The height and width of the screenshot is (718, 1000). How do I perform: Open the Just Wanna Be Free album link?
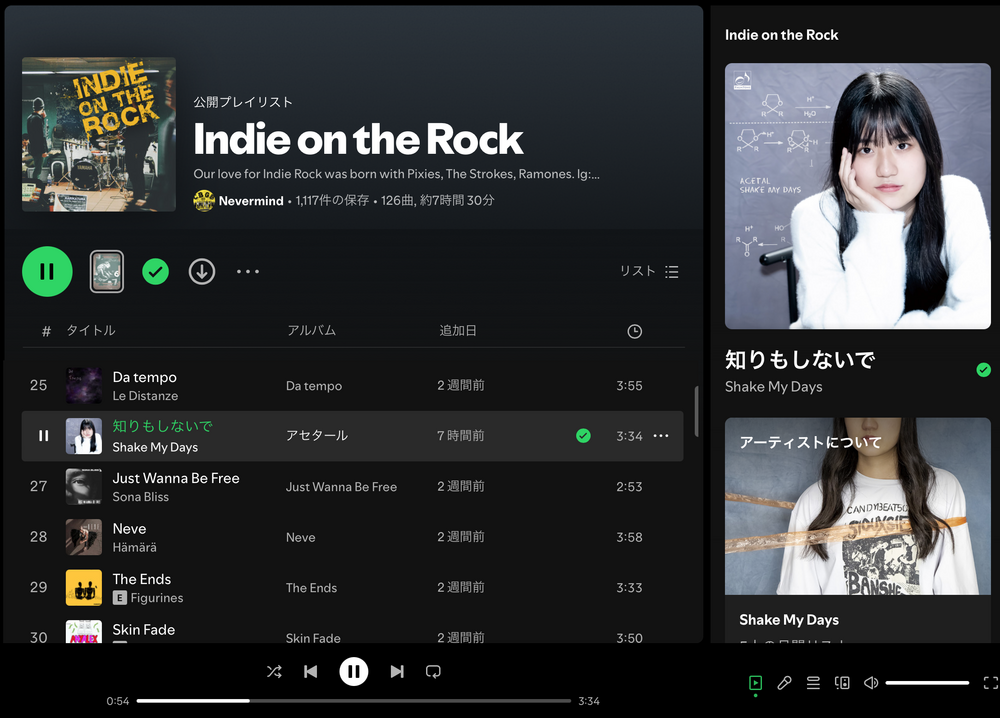(x=341, y=487)
